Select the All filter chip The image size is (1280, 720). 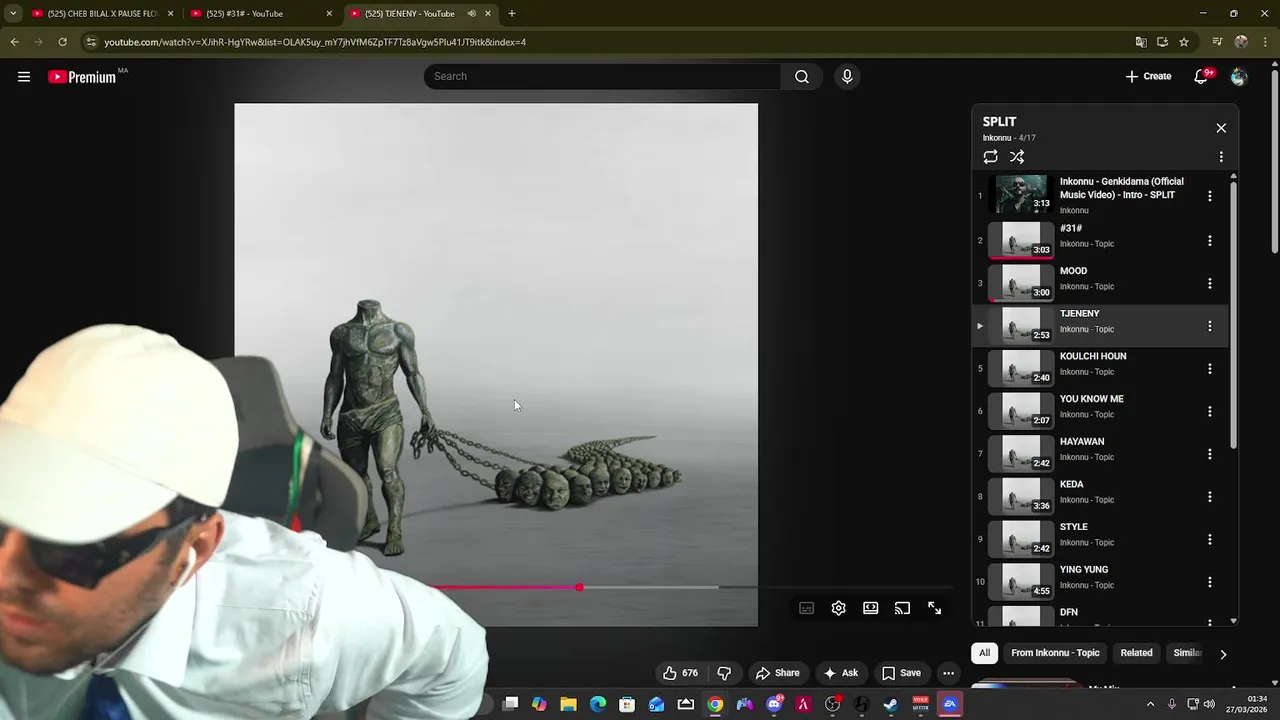tap(984, 653)
